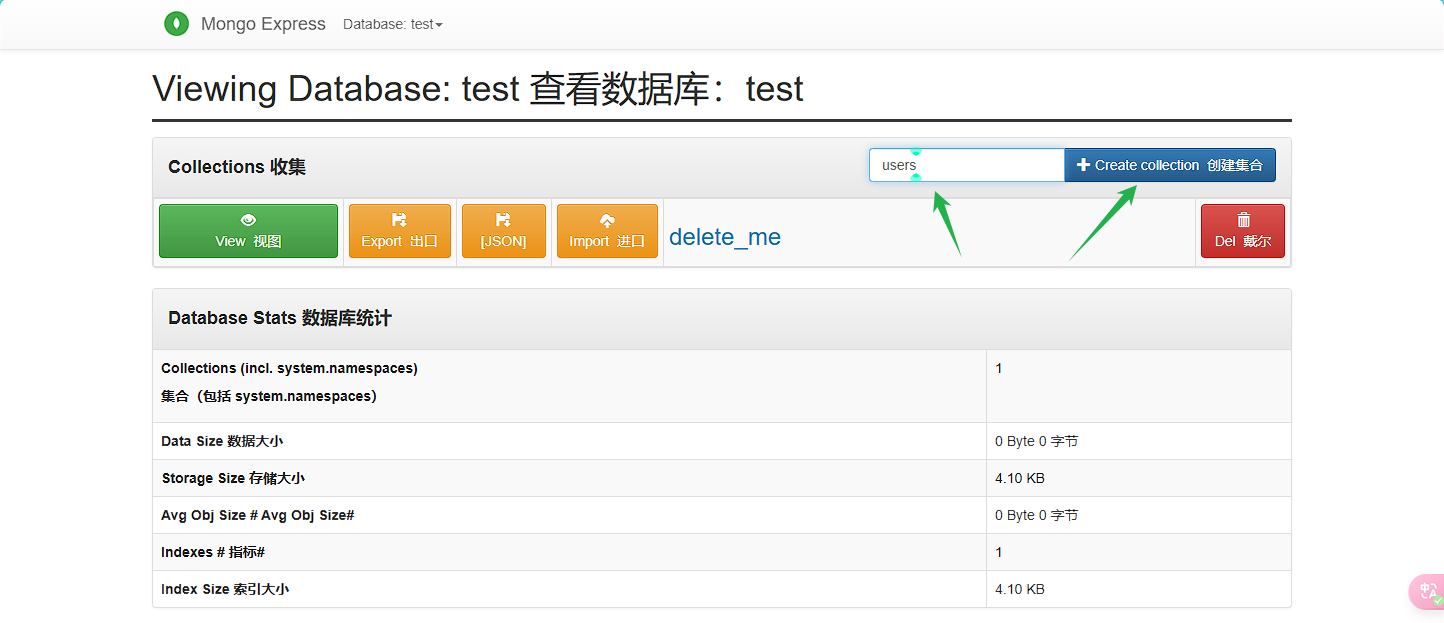Focus the collection name input field
Image resolution: width=1444 pixels, height=623 pixels.
click(x=966, y=165)
